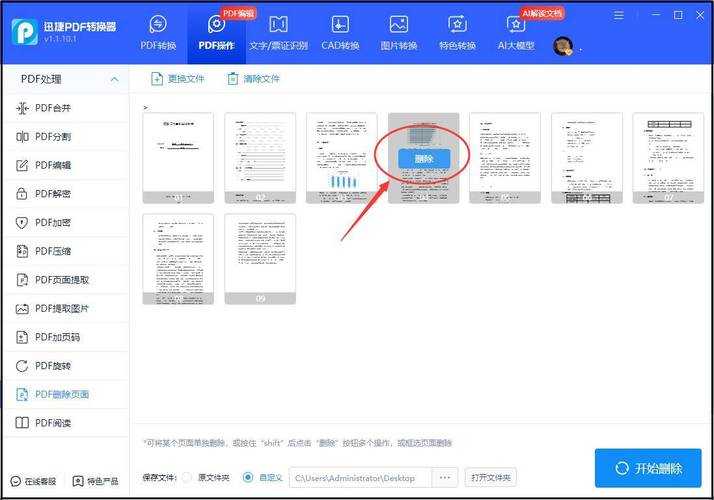
Task: Click the 迅捷PDF转换器 logo
Action: pyautogui.click(x=25, y=32)
